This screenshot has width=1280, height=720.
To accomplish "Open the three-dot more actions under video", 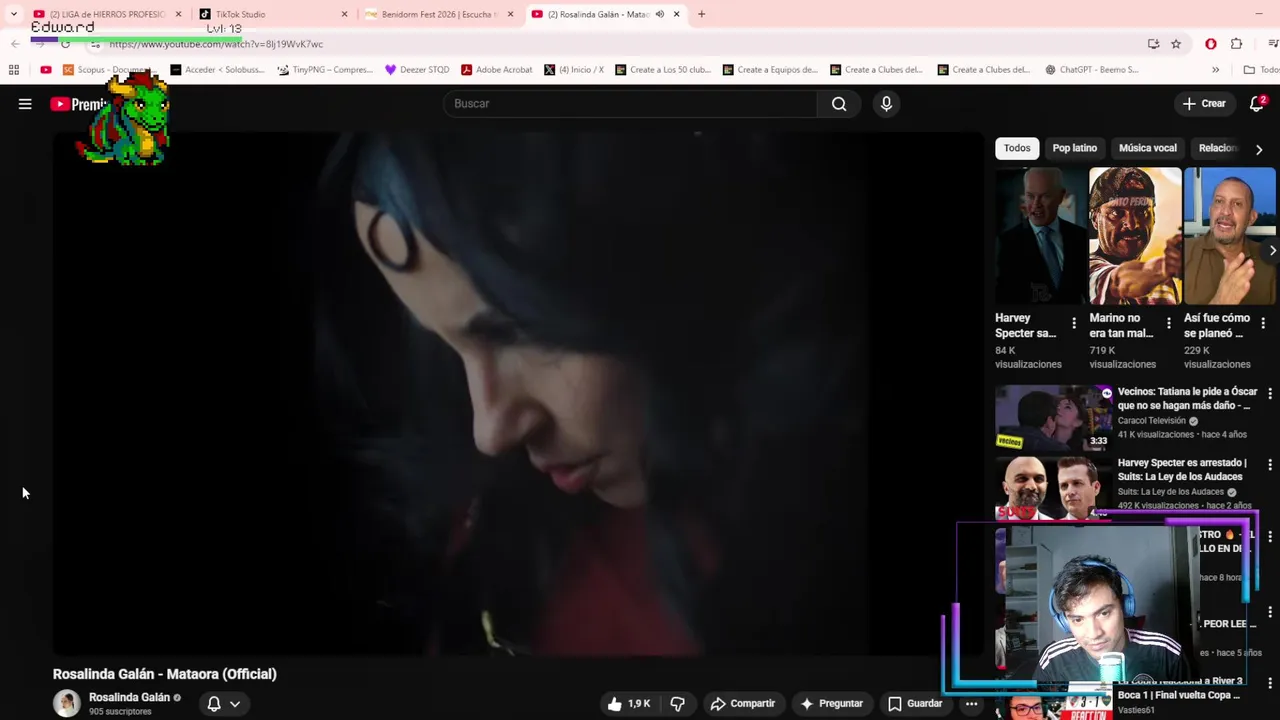I will tap(971, 704).
